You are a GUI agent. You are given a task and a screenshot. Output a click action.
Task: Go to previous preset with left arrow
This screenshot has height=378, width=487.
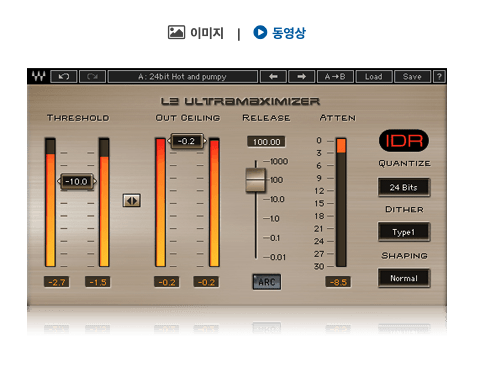coord(273,77)
